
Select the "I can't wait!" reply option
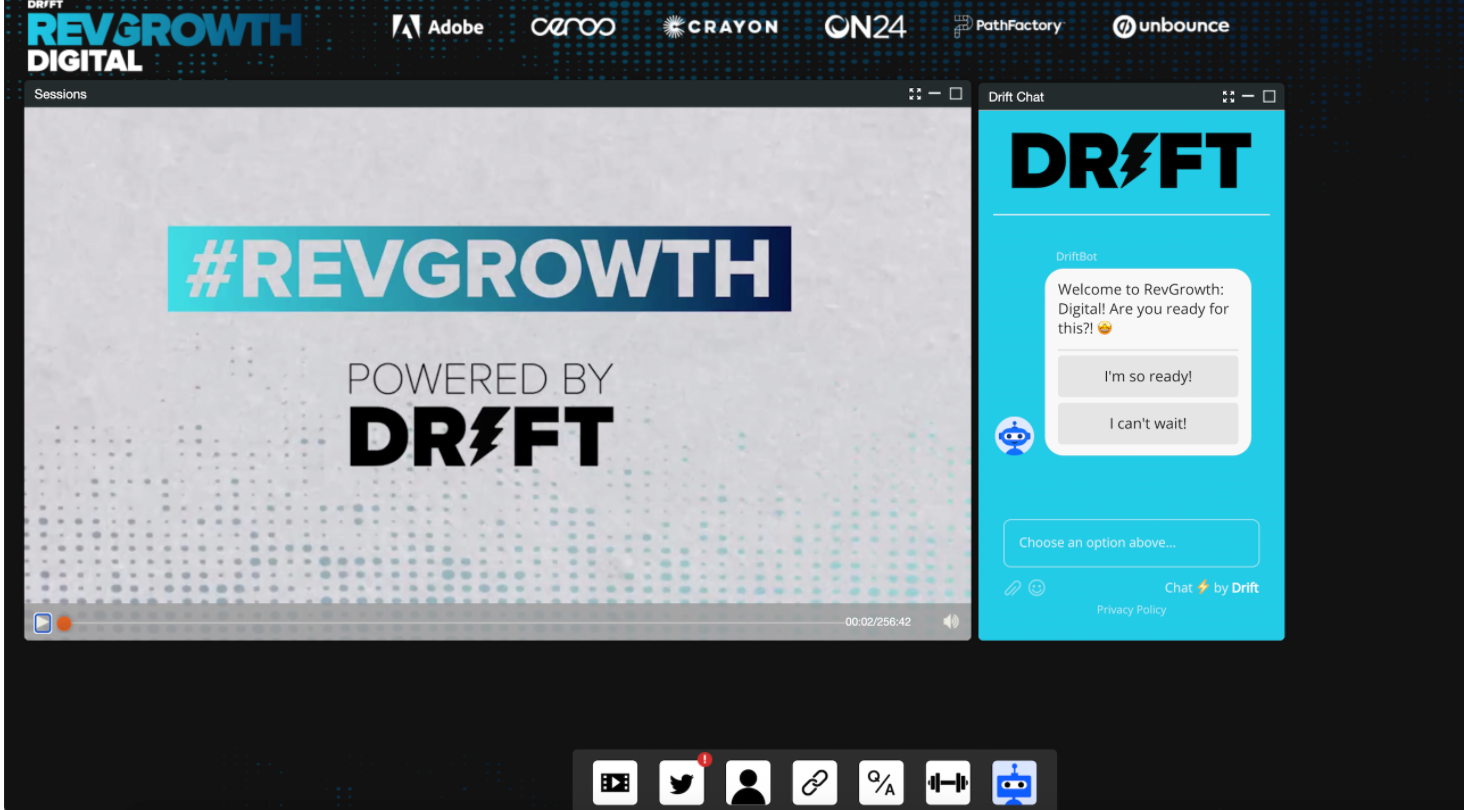[1147, 423]
